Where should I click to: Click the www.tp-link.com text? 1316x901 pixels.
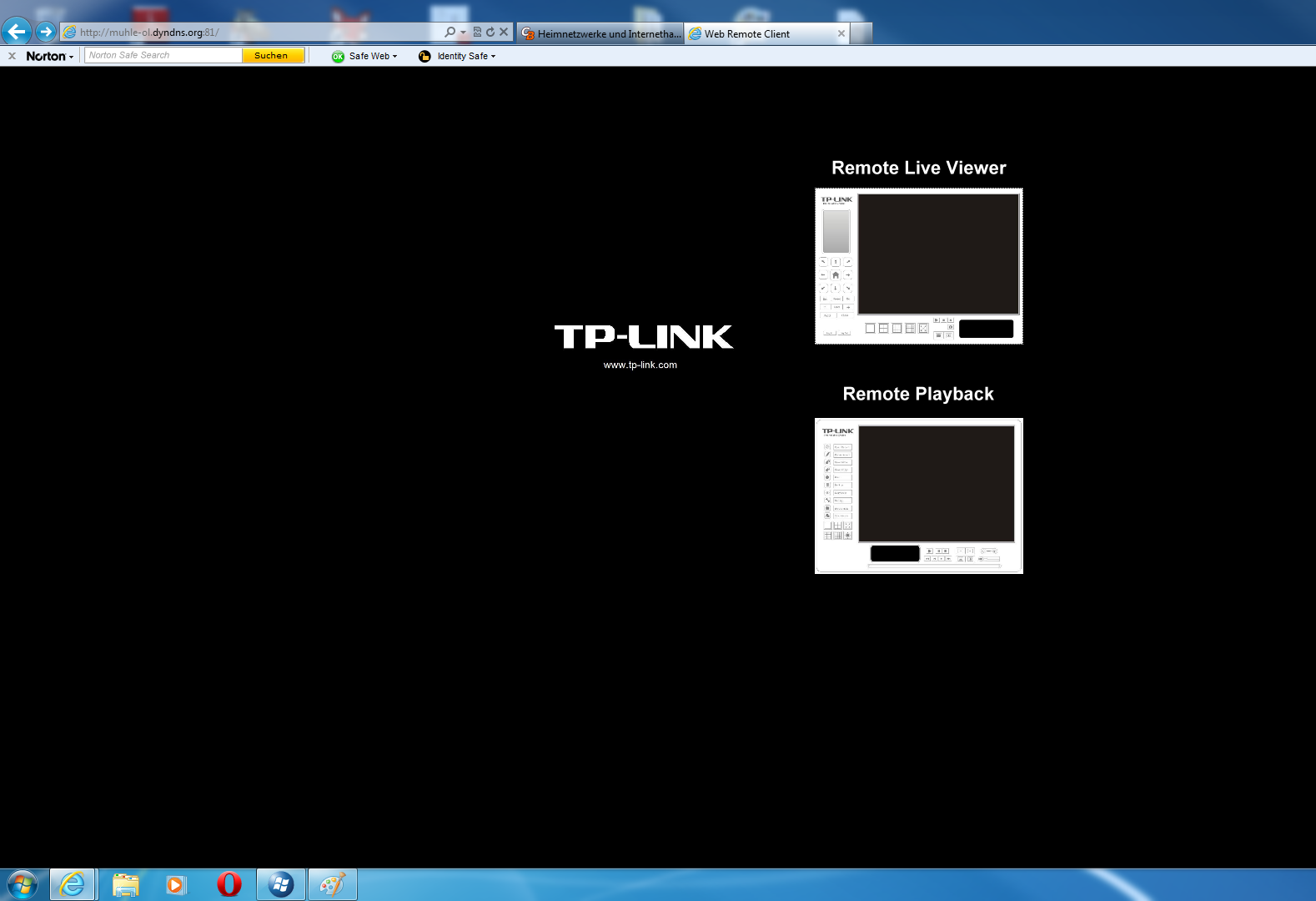coord(640,365)
